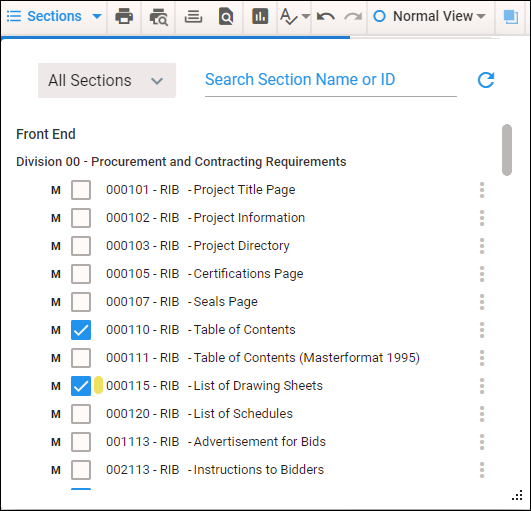Image resolution: width=531 pixels, height=511 pixels.
Task: Open section 000120 - RIB - List of Schedules
Action: (199, 414)
